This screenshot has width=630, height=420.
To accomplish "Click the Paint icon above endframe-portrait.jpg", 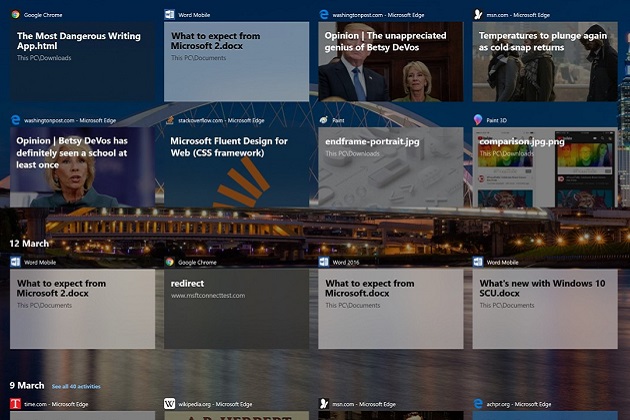I will [x=324, y=119].
